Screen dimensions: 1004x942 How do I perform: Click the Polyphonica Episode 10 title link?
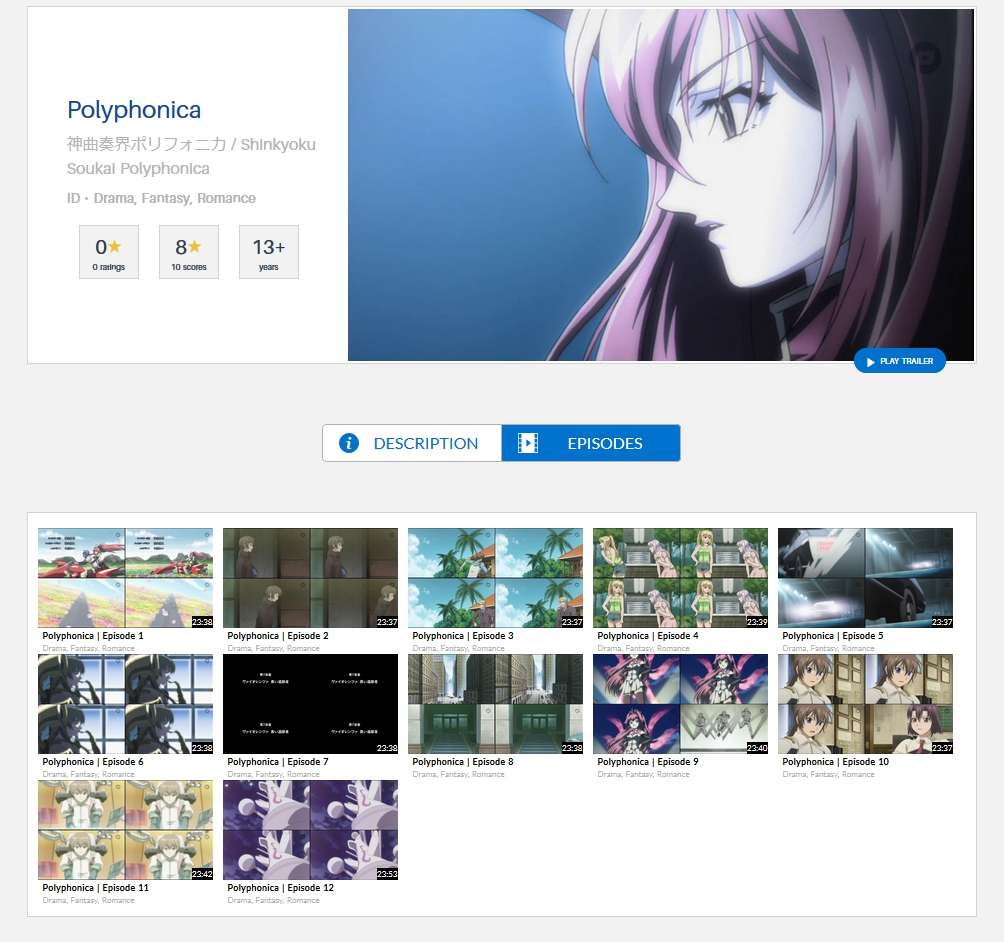(835, 762)
